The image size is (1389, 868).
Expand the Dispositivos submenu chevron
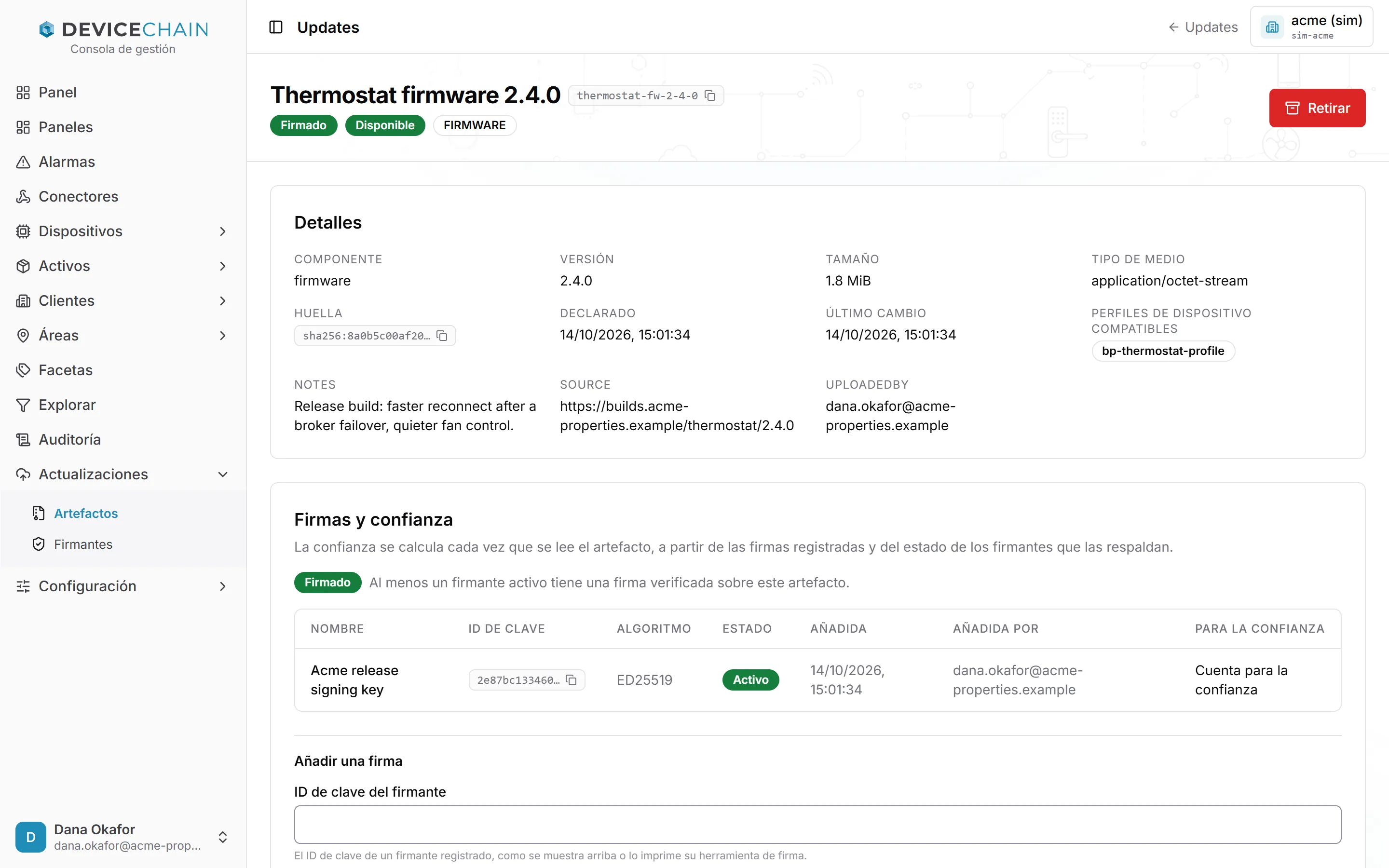pos(223,231)
